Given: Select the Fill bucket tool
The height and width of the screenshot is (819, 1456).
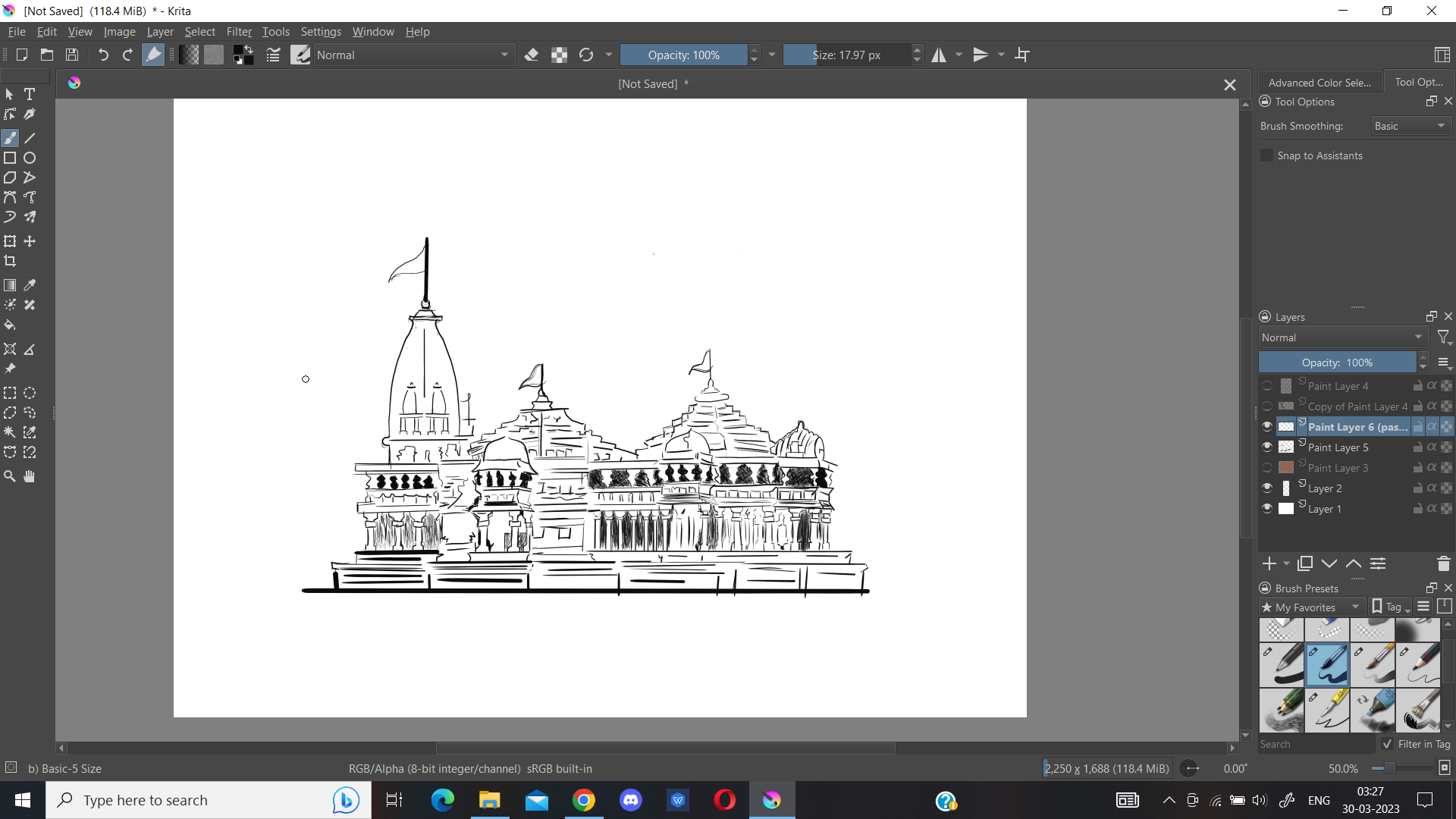Looking at the screenshot, I should click(x=10, y=325).
